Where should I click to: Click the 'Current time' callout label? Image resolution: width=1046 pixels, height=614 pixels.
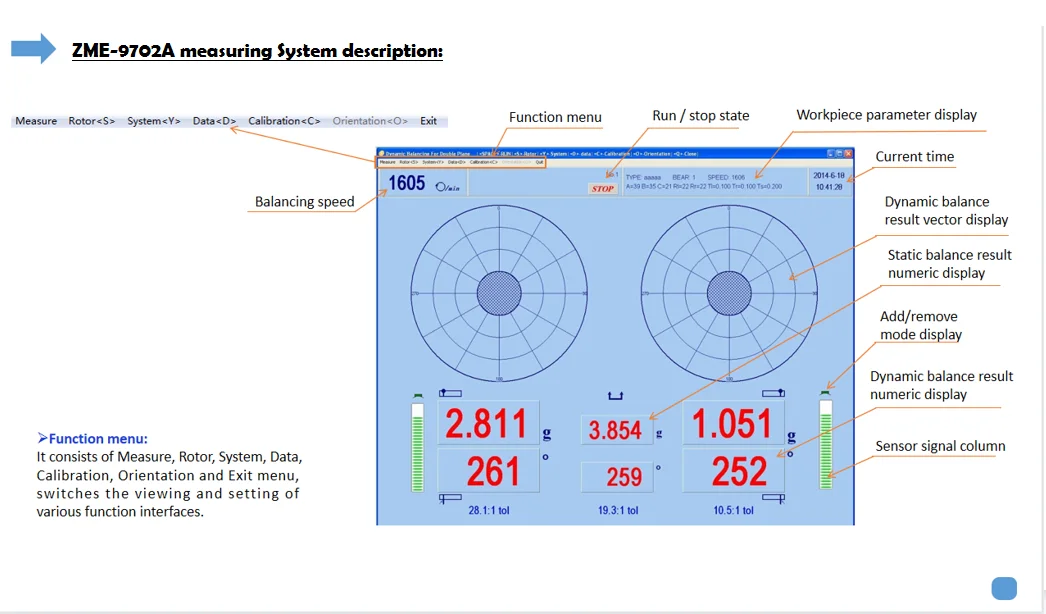coord(915,156)
